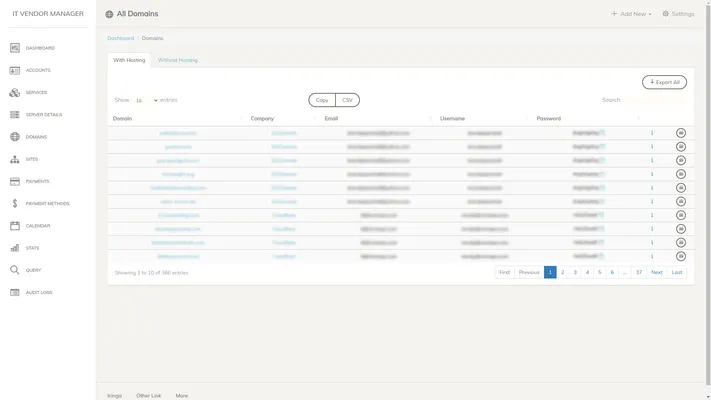Expand the Add New dropdown

coord(632,14)
